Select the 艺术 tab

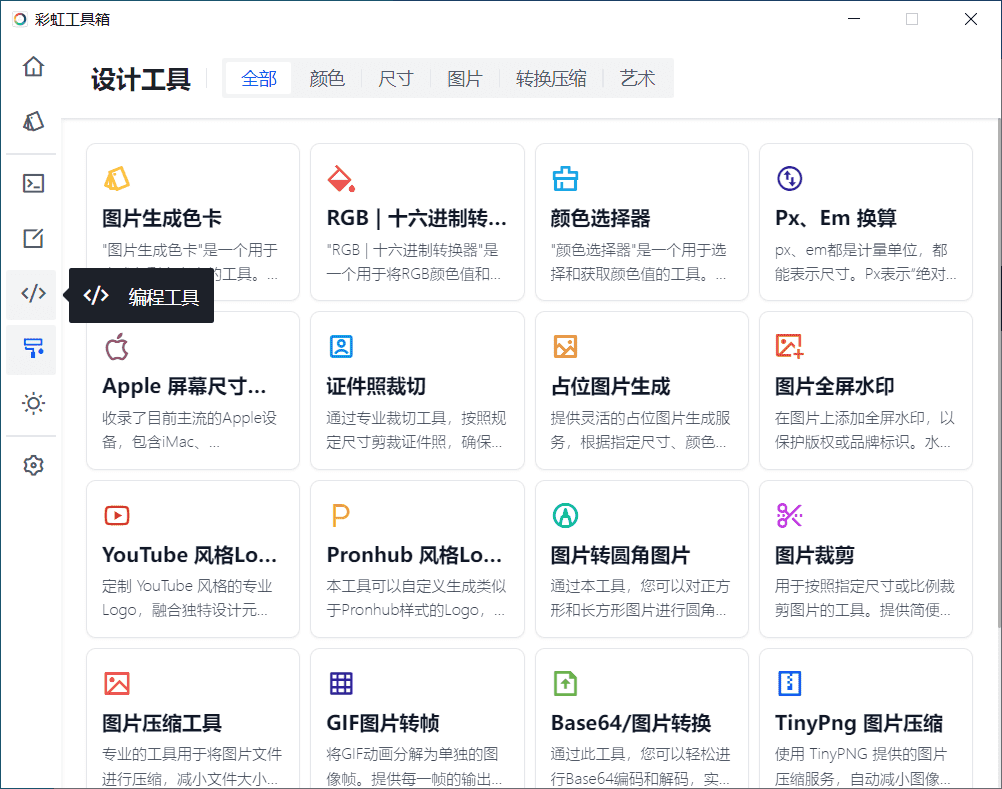pyautogui.click(x=637, y=79)
